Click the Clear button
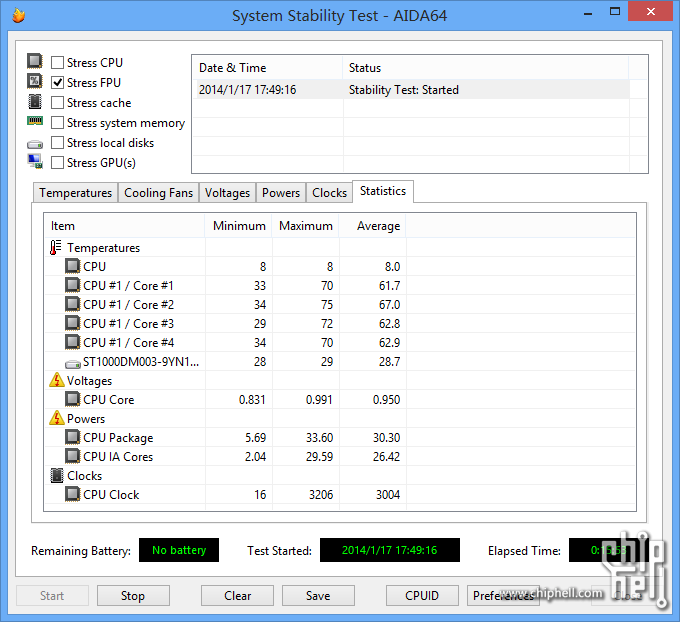This screenshot has width=680, height=622. [x=237, y=596]
